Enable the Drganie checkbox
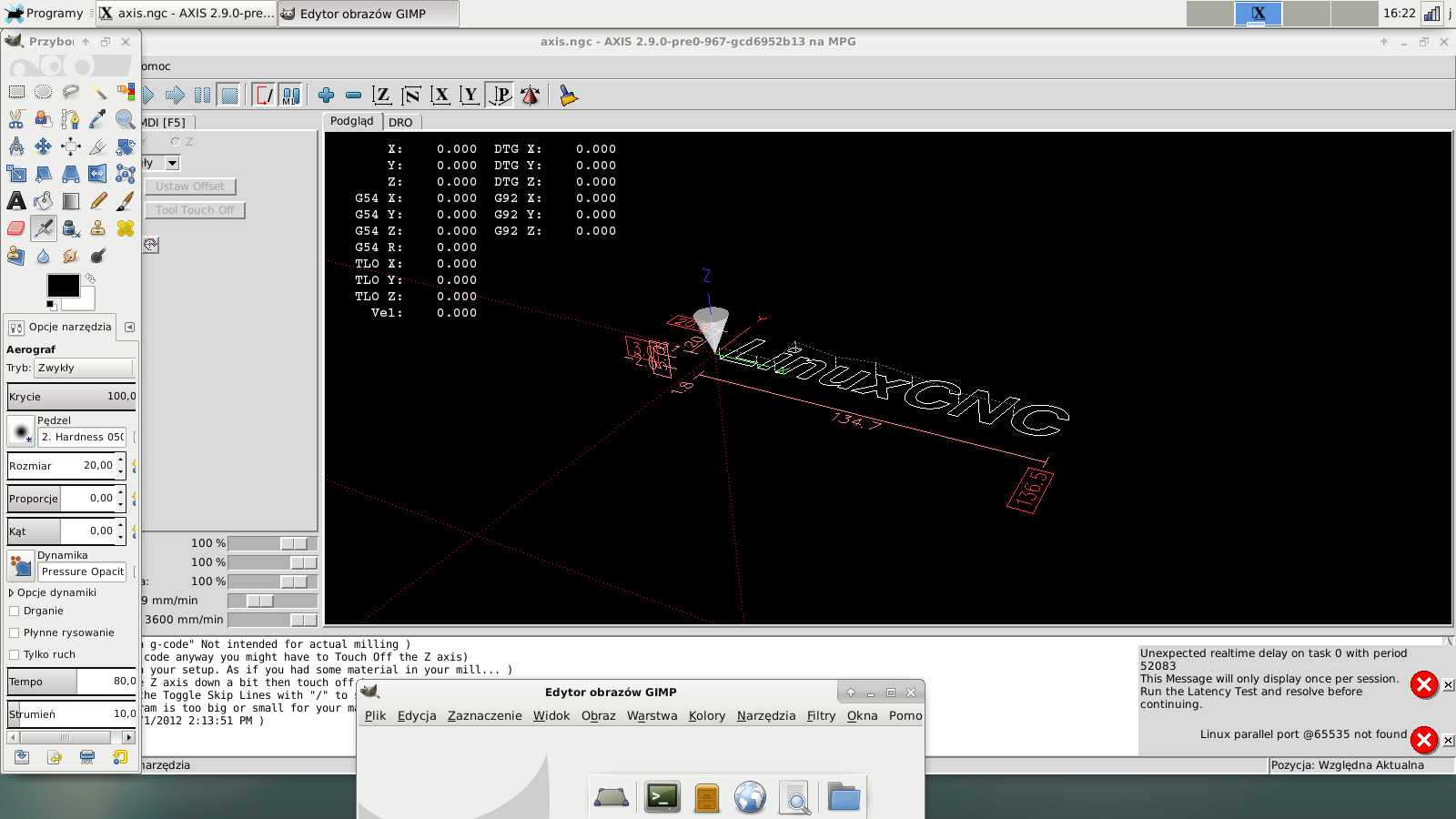The image size is (1456, 819). tap(14, 611)
